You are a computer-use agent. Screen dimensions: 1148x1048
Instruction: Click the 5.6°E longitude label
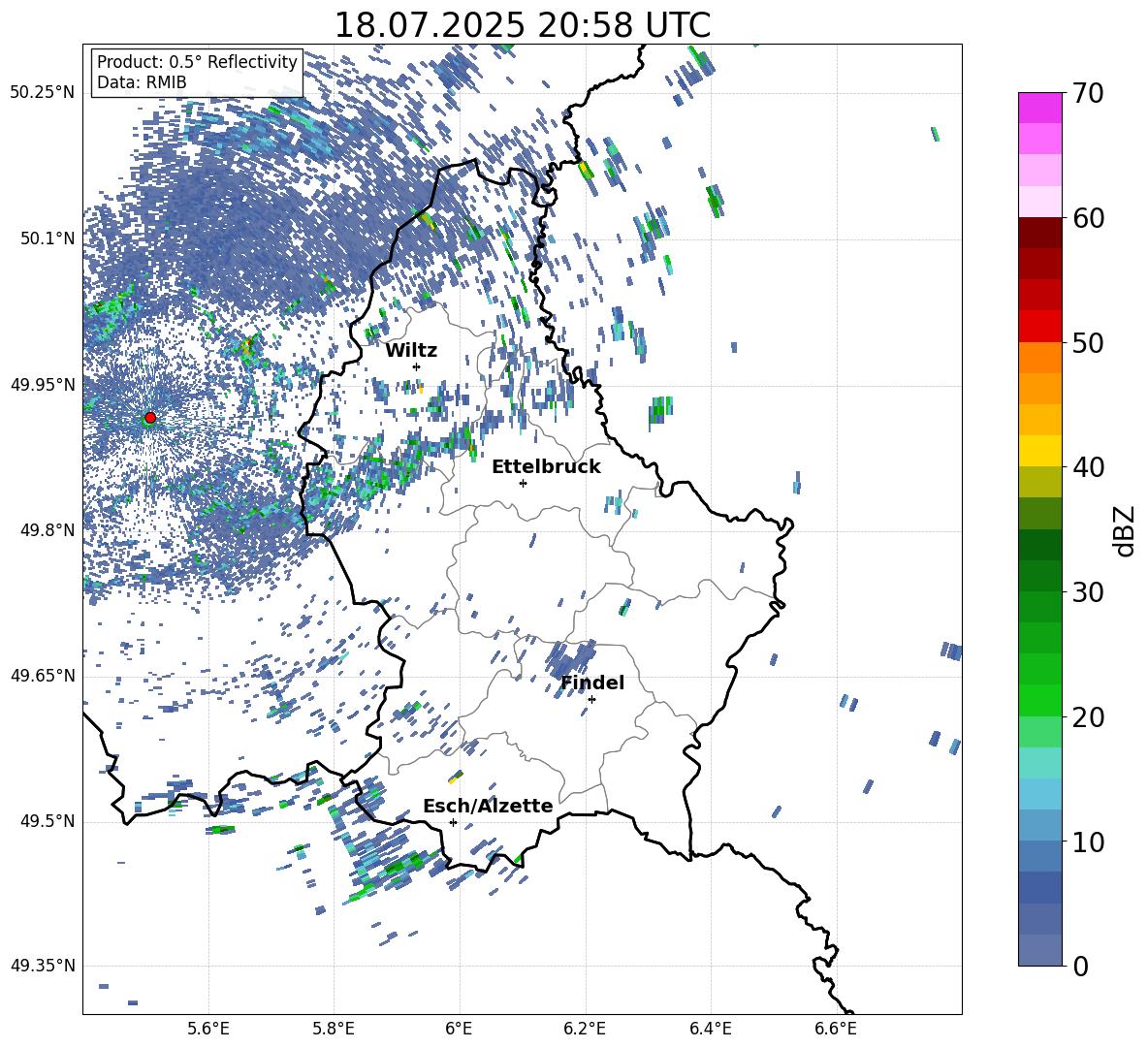(208, 1029)
